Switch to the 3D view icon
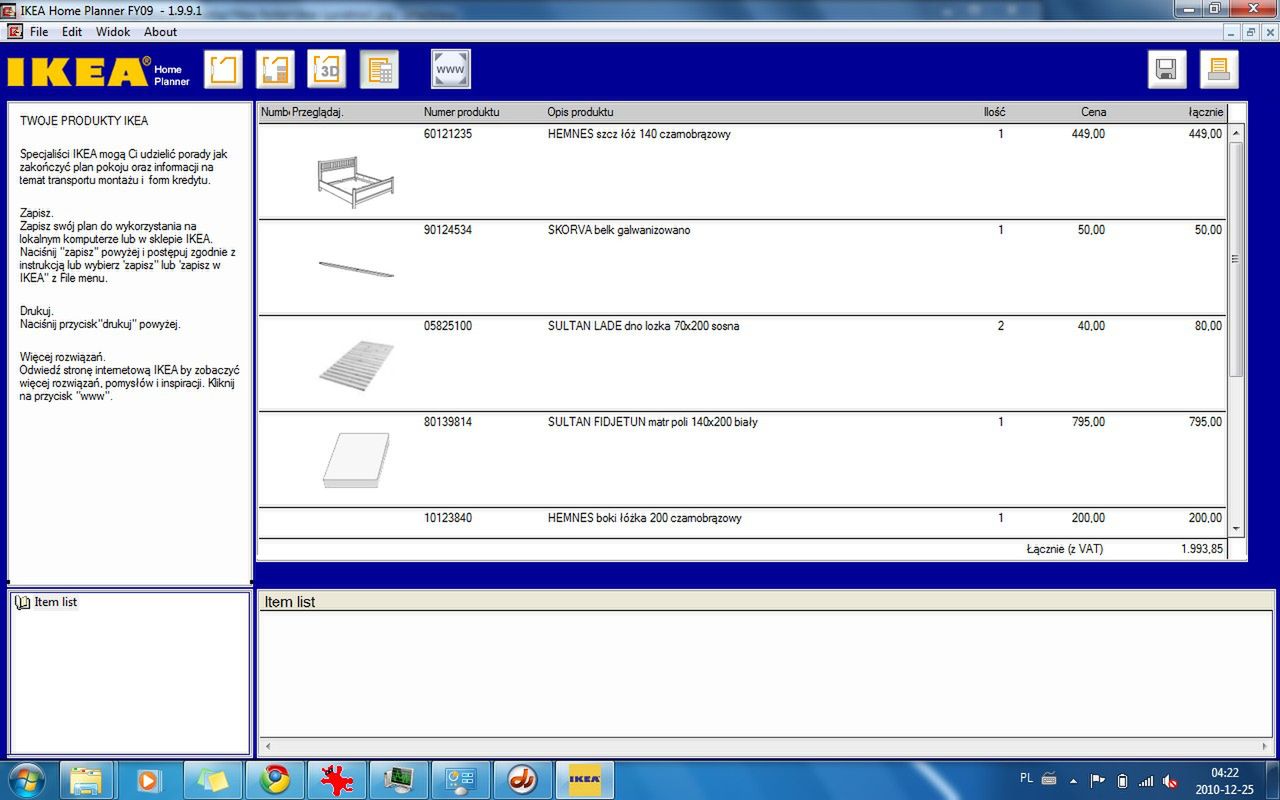The height and width of the screenshot is (800, 1280). (x=327, y=69)
